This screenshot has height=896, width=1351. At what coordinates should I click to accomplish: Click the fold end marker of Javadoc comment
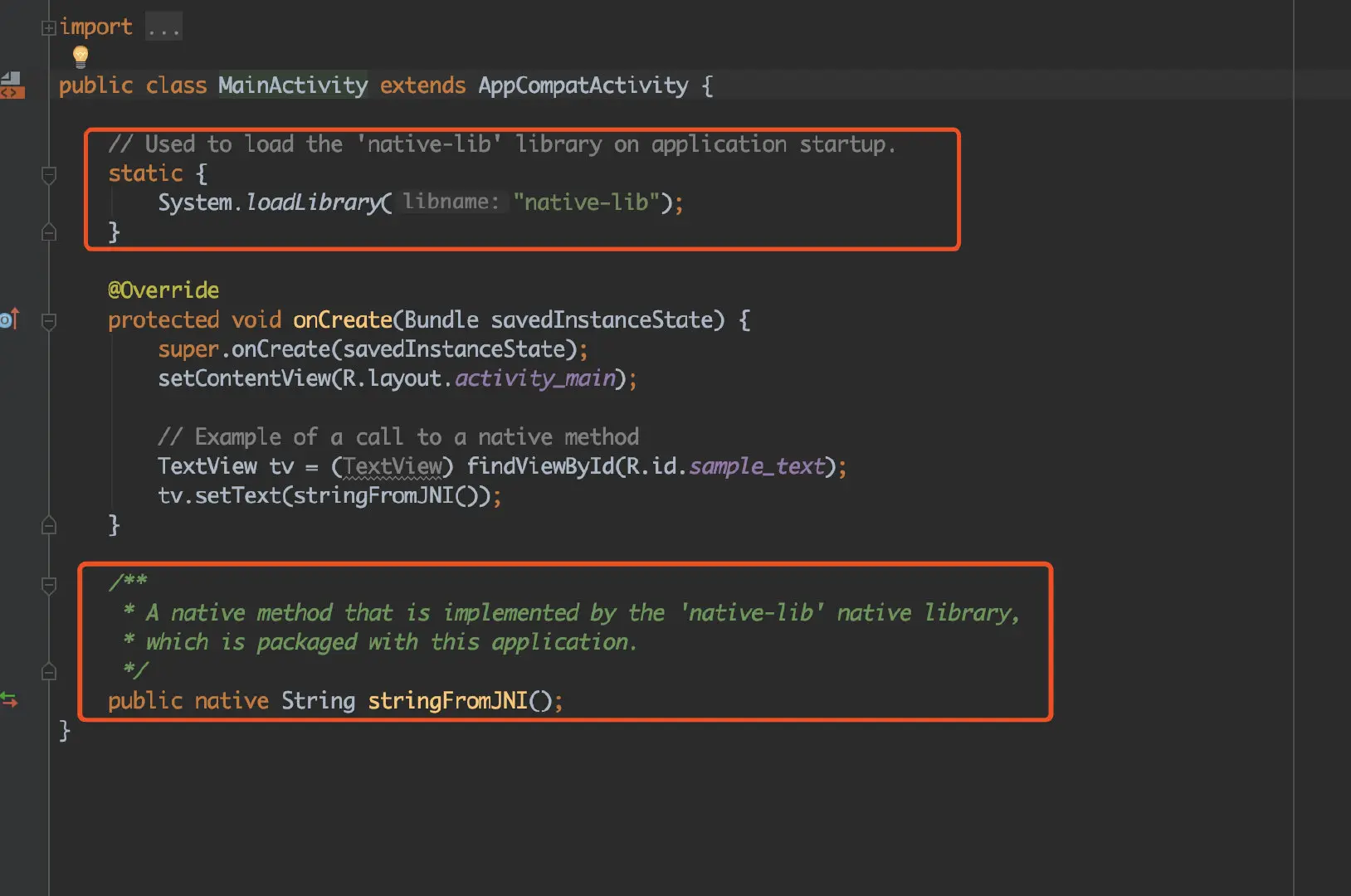click(49, 671)
